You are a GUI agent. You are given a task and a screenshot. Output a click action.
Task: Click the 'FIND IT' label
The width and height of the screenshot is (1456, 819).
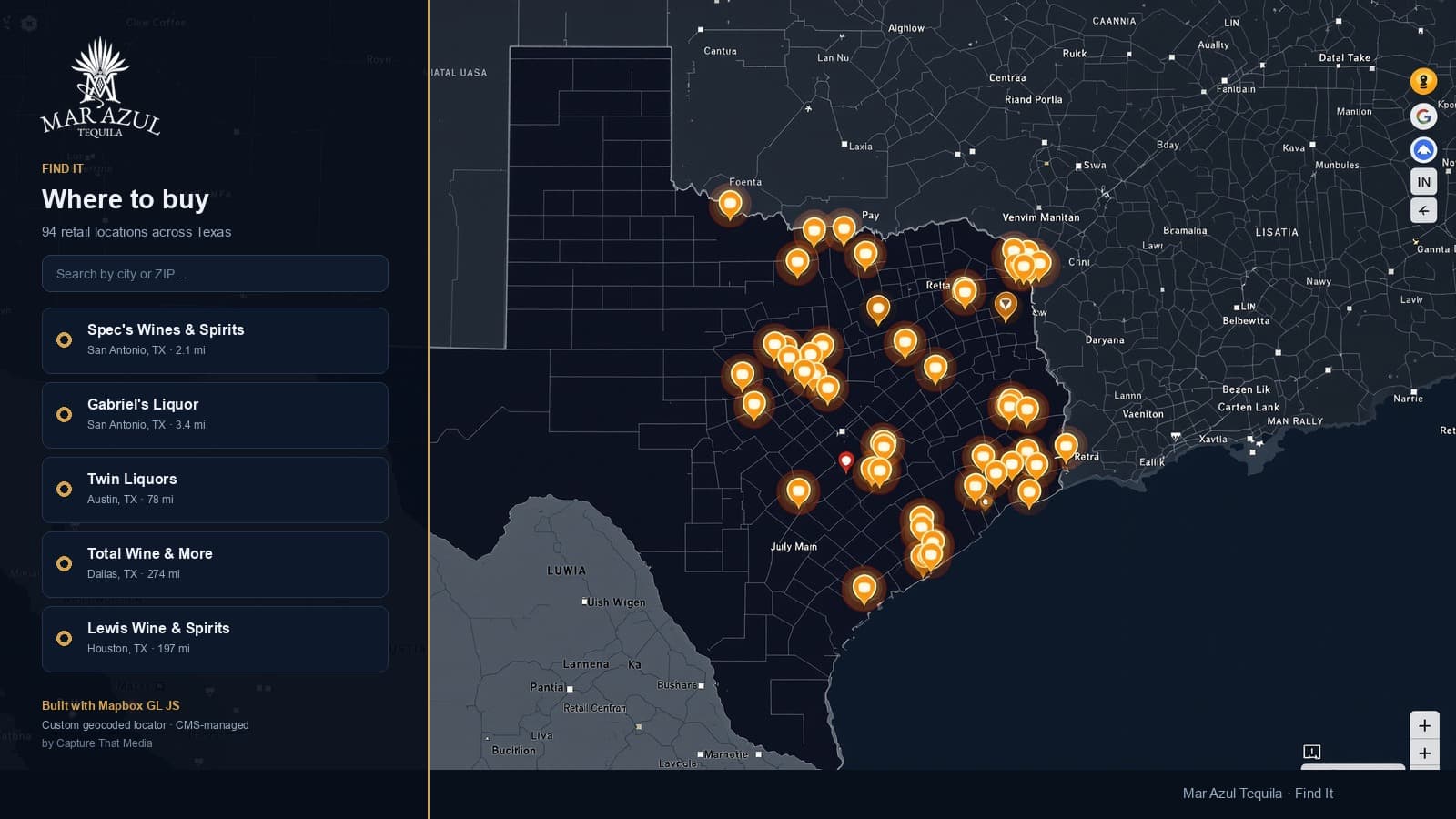click(62, 168)
